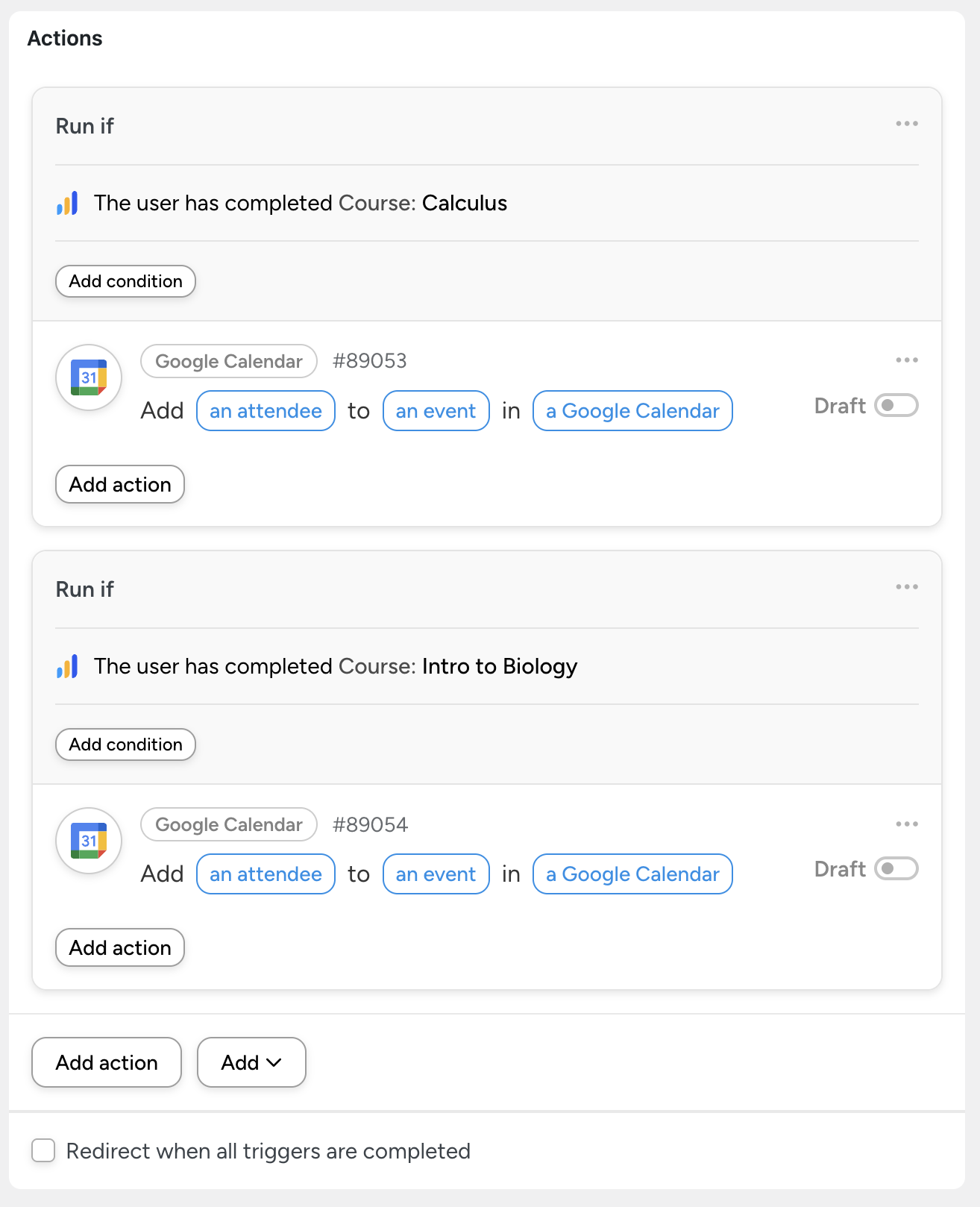Image resolution: width=980 pixels, height=1207 pixels.
Task: Click Google Calendar icon for action #89053
Action: point(89,377)
